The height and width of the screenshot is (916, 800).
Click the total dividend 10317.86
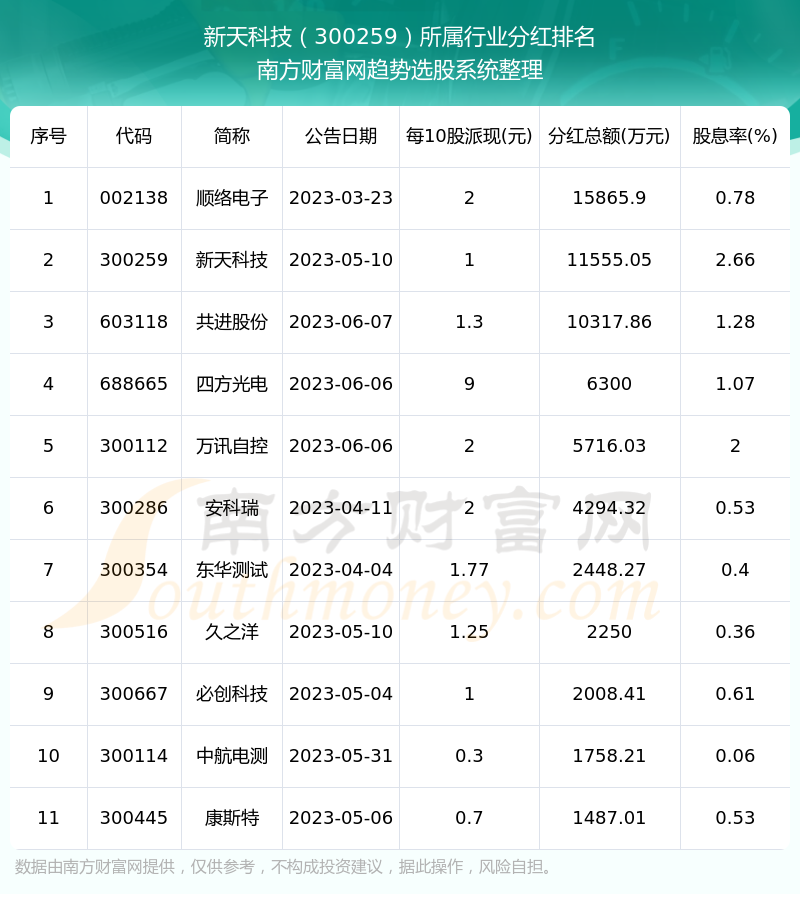tap(609, 322)
